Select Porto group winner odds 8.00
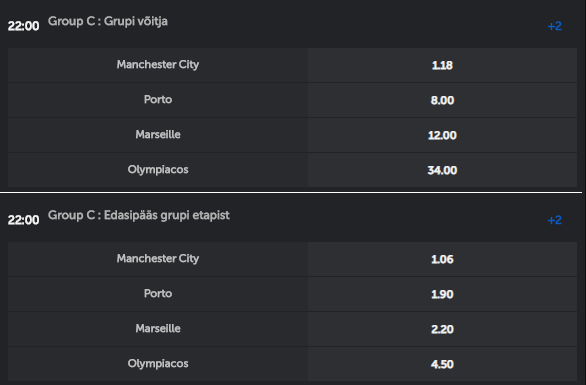Image resolution: width=586 pixels, height=385 pixels. 442,100
